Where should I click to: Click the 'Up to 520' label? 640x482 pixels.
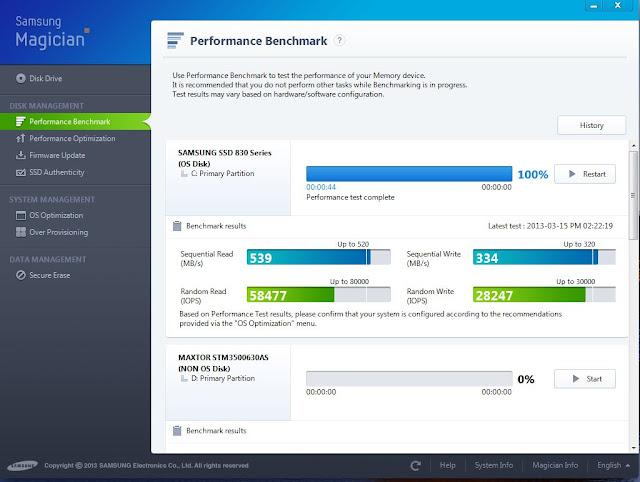[353, 244]
